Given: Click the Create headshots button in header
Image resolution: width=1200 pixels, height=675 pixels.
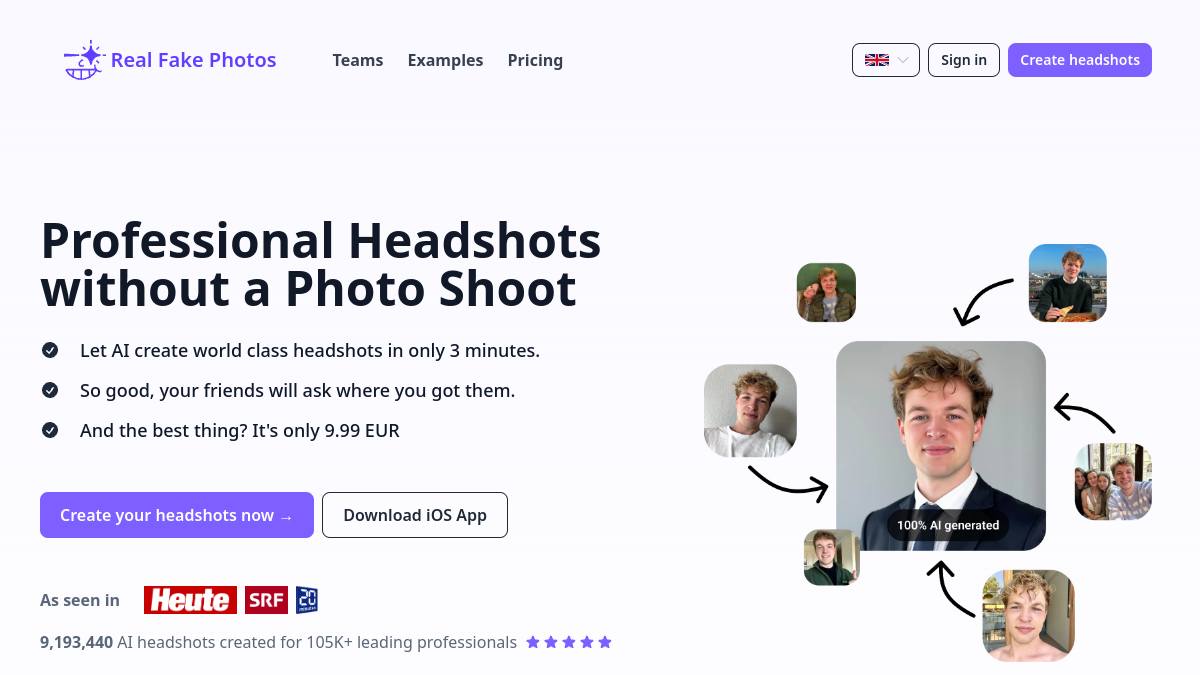Looking at the screenshot, I should pos(1080,60).
